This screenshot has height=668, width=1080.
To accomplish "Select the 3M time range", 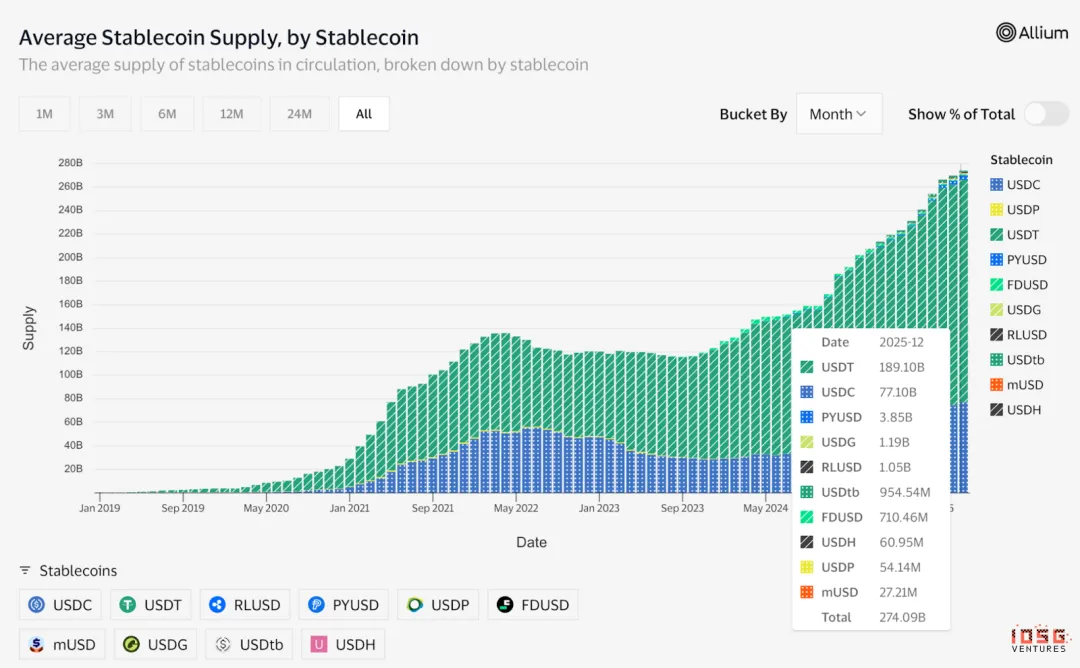I will coord(105,114).
